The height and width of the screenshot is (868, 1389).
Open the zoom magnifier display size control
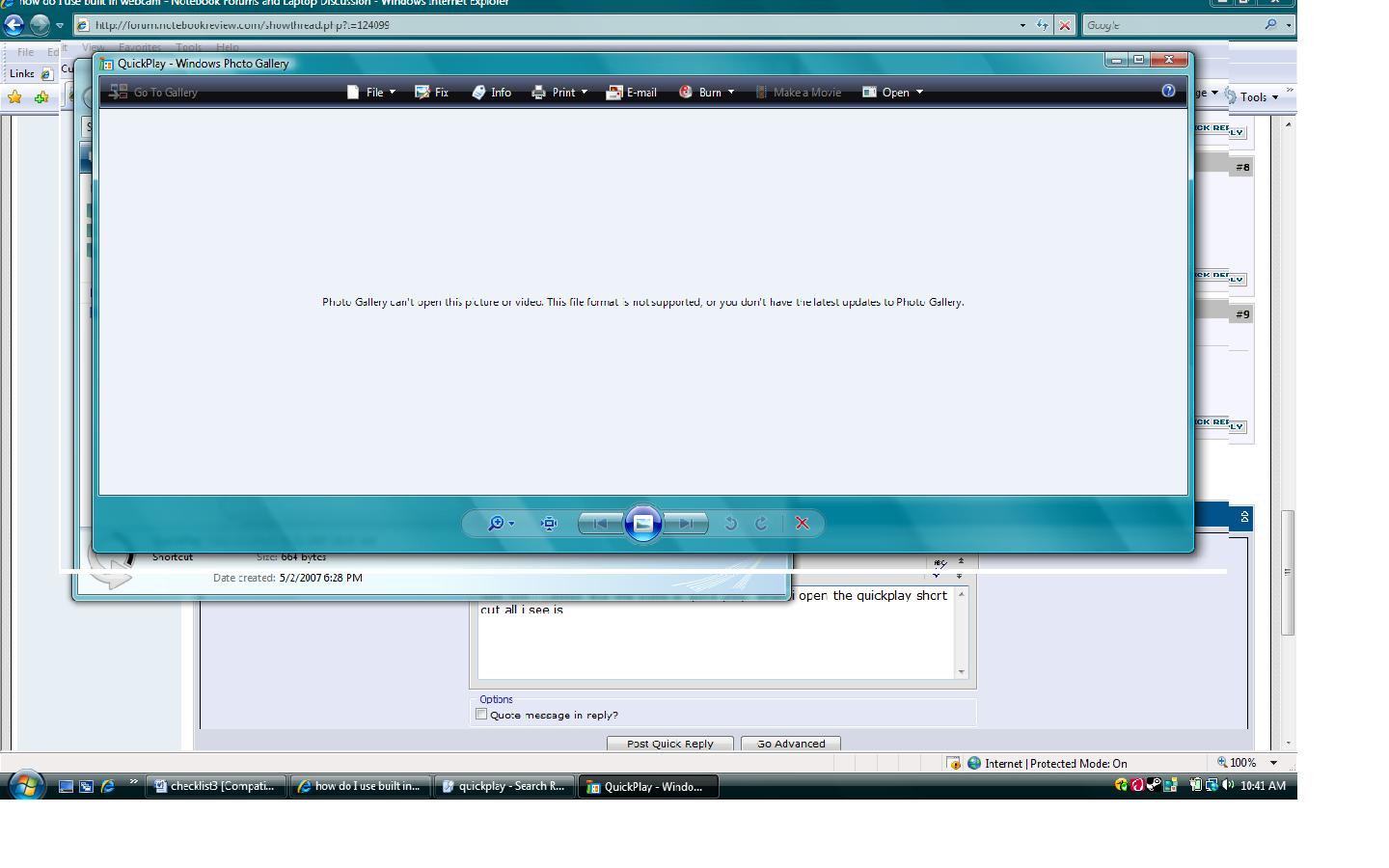click(x=501, y=523)
